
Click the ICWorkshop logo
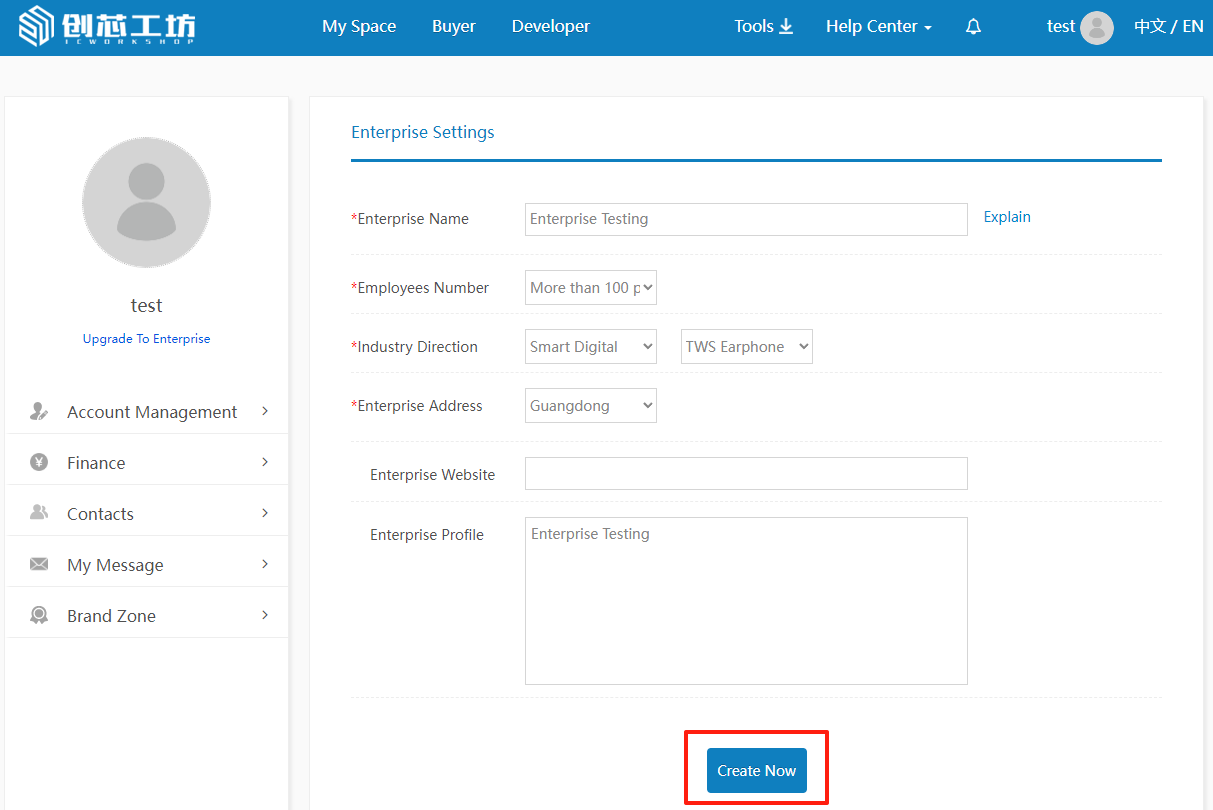[x=108, y=27]
